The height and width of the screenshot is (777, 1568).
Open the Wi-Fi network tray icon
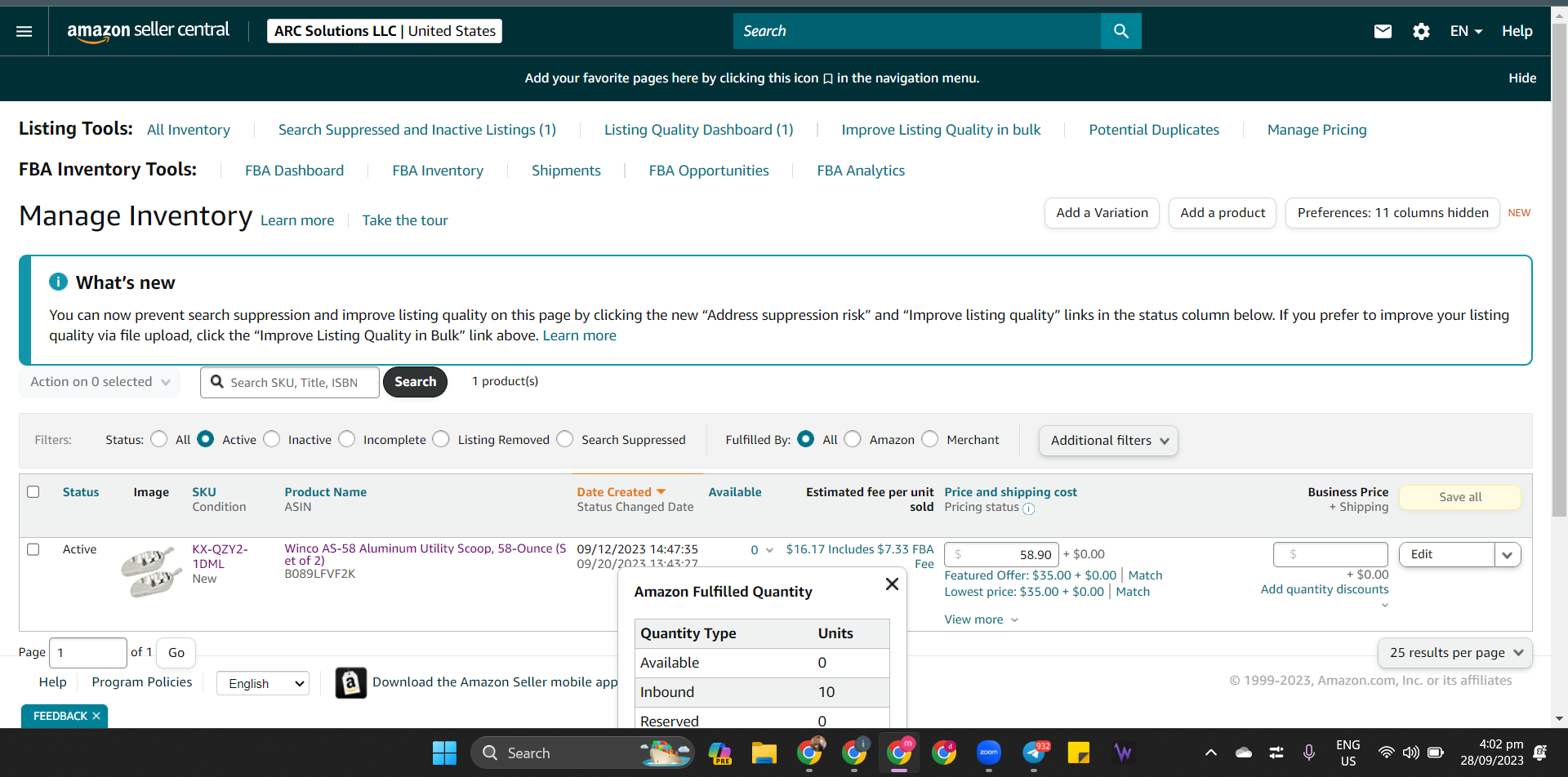point(1386,753)
